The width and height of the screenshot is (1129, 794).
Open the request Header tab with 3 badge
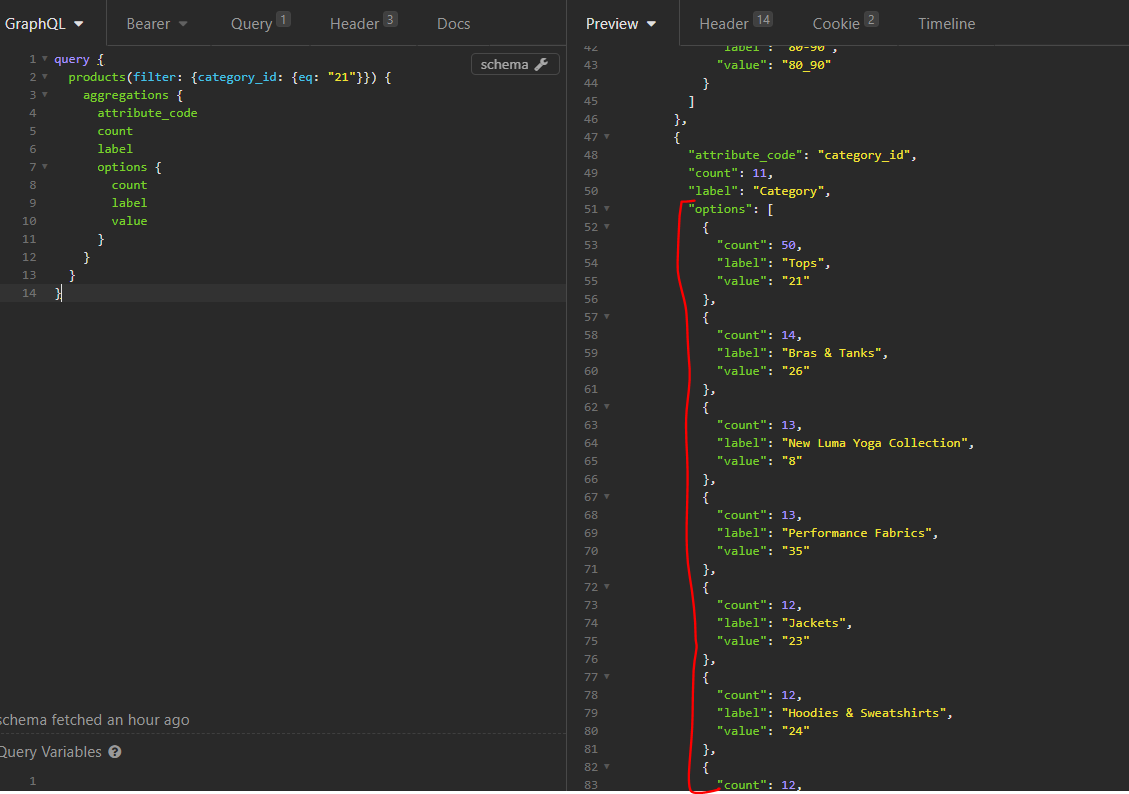pos(363,24)
